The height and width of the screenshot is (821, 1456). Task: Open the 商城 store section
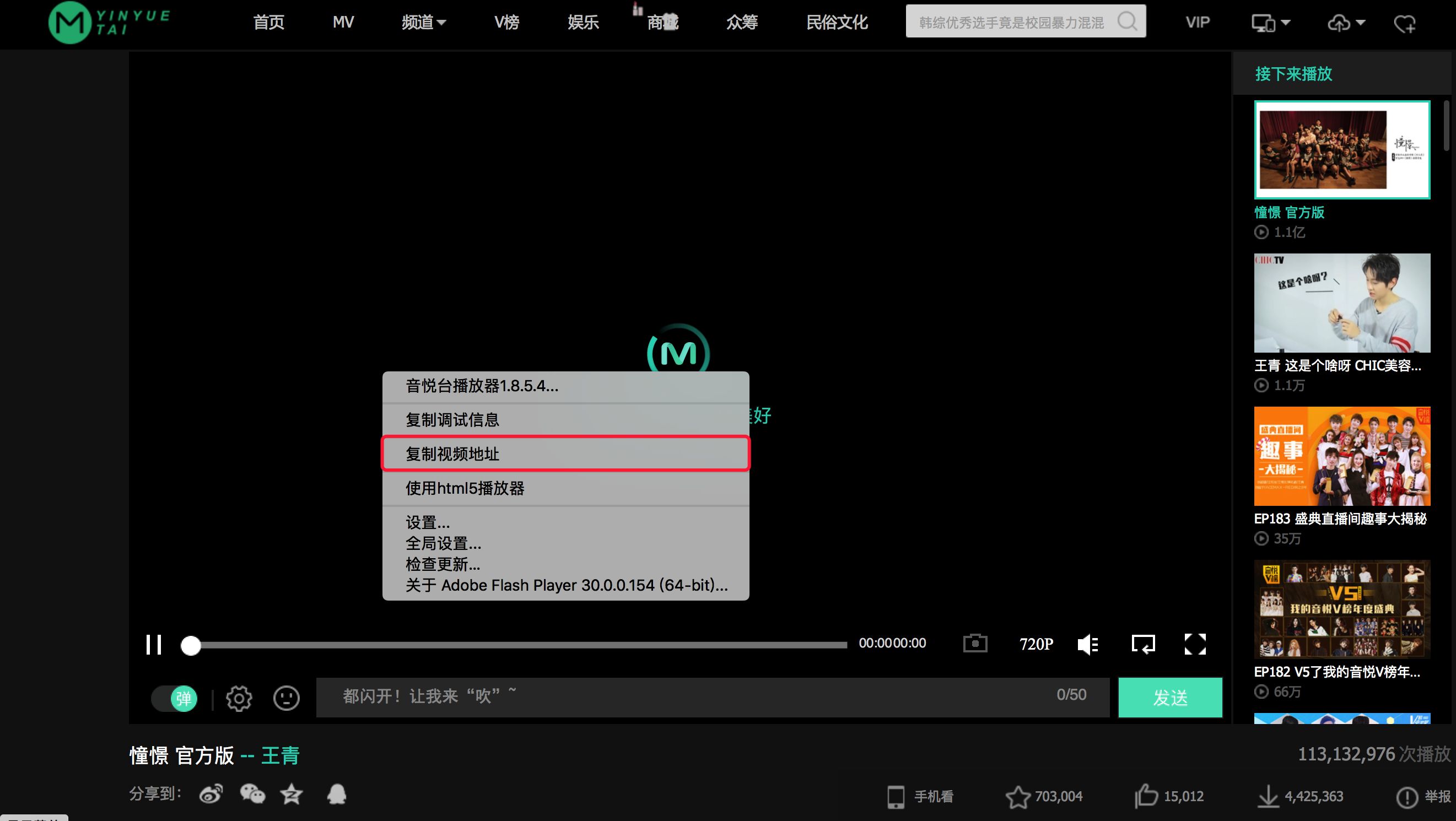click(662, 23)
